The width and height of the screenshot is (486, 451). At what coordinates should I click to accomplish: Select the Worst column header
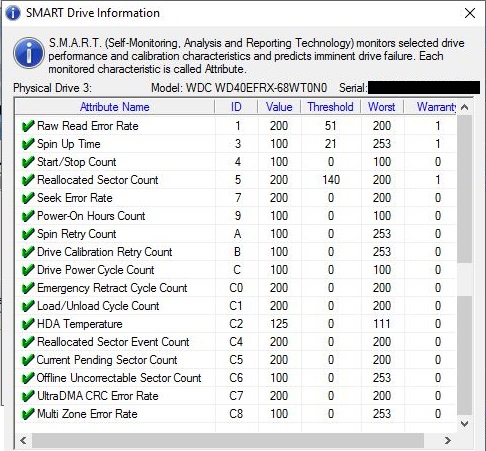click(382, 107)
